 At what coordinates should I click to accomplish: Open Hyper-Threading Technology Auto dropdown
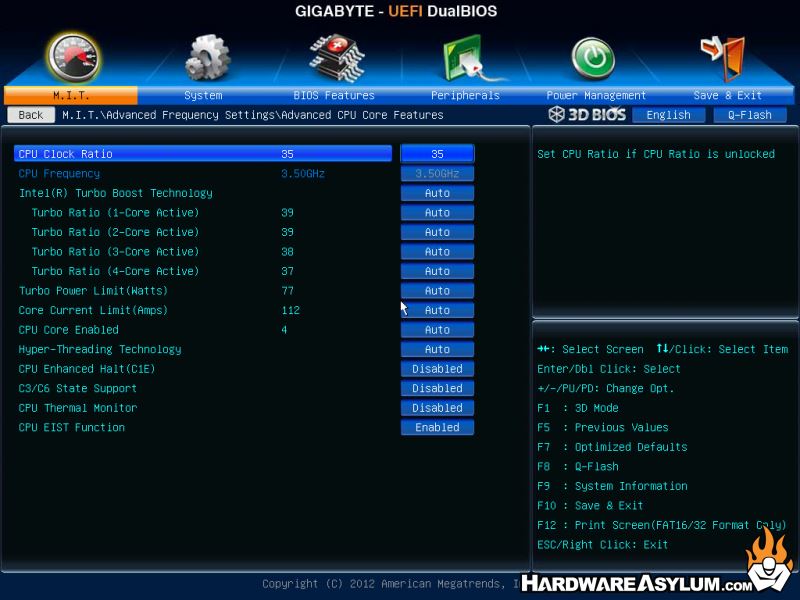[x=437, y=349]
